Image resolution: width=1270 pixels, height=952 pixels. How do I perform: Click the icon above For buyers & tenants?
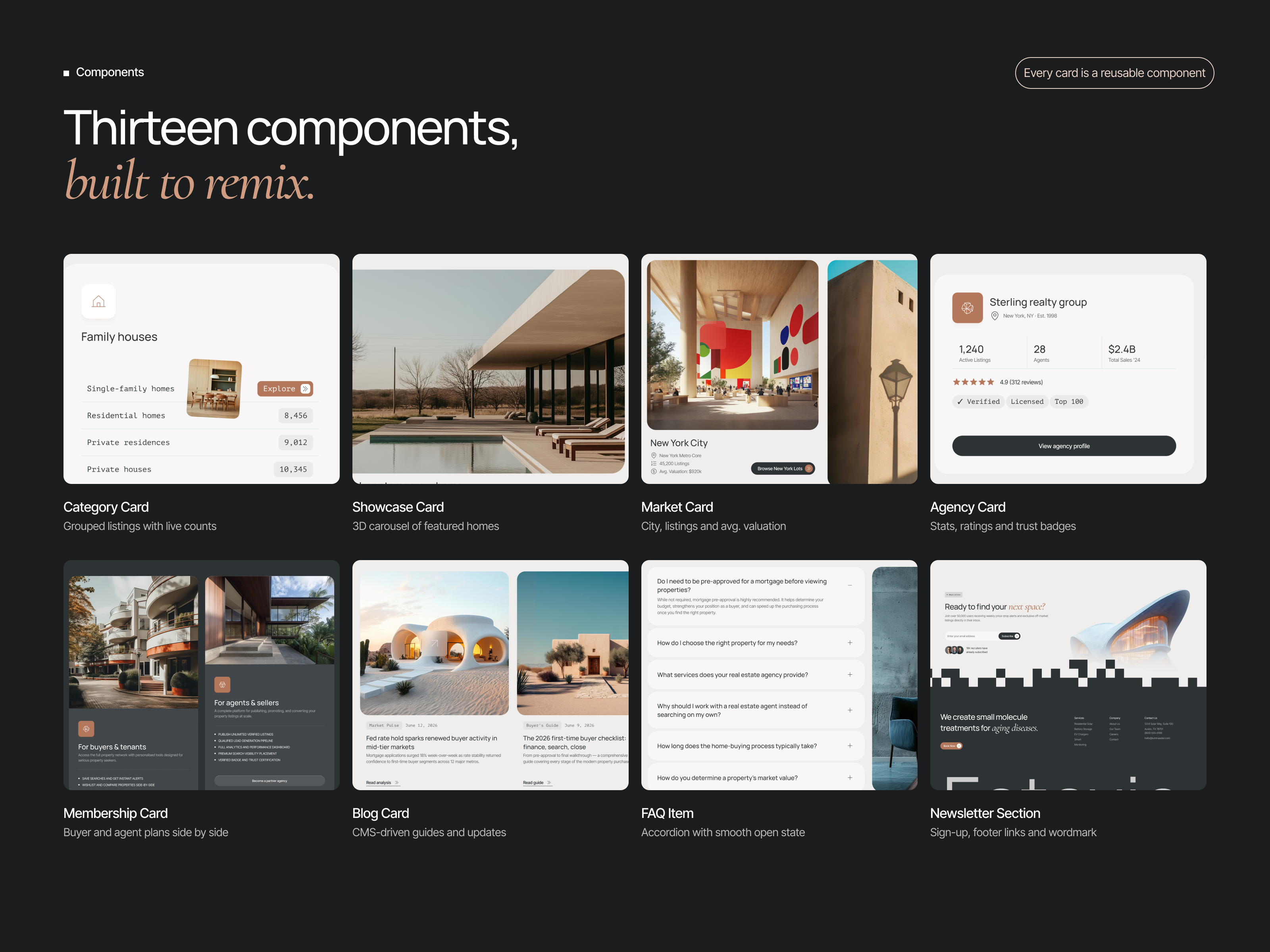[86, 729]
